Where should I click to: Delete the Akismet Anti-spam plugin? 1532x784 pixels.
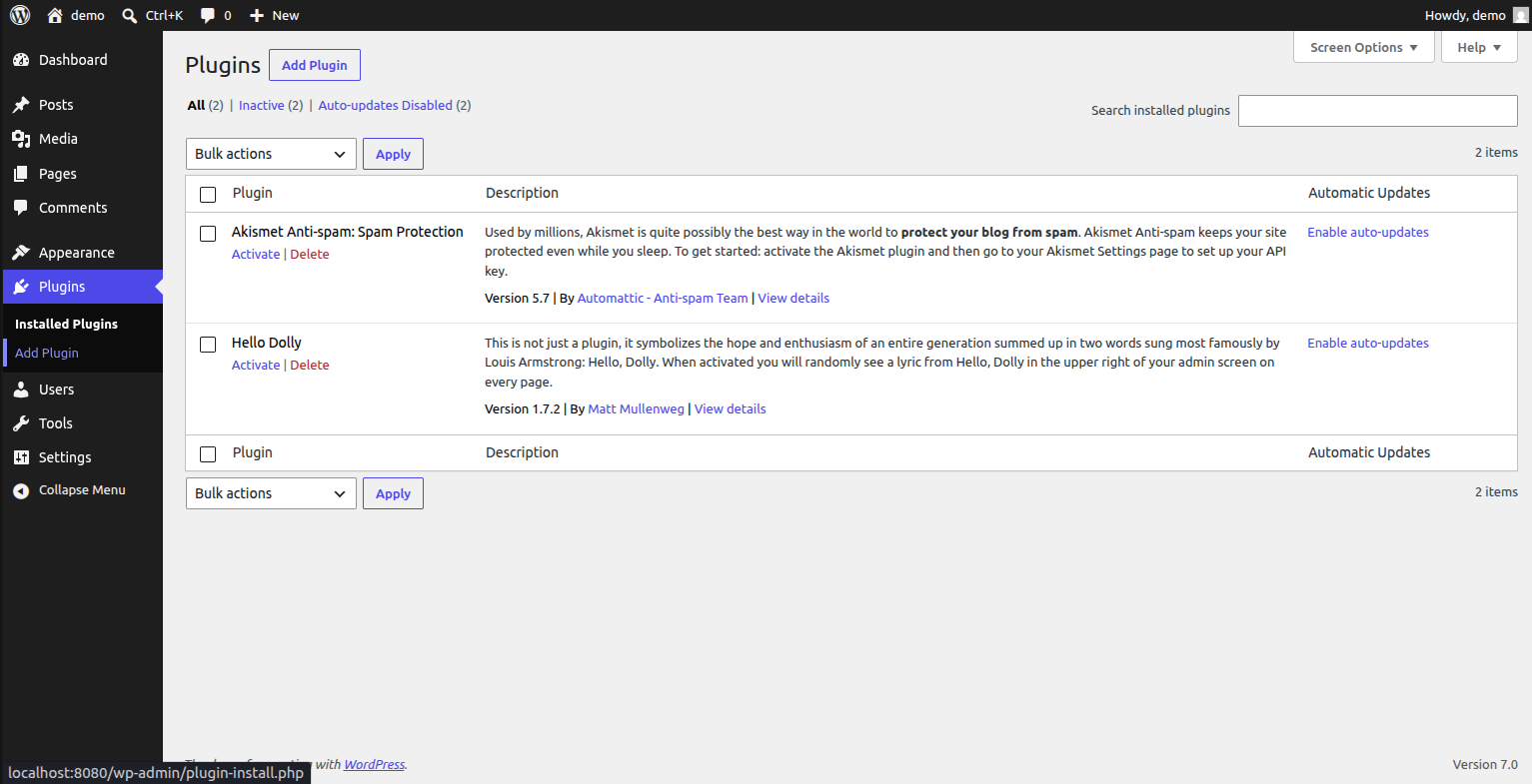point(310,254)
